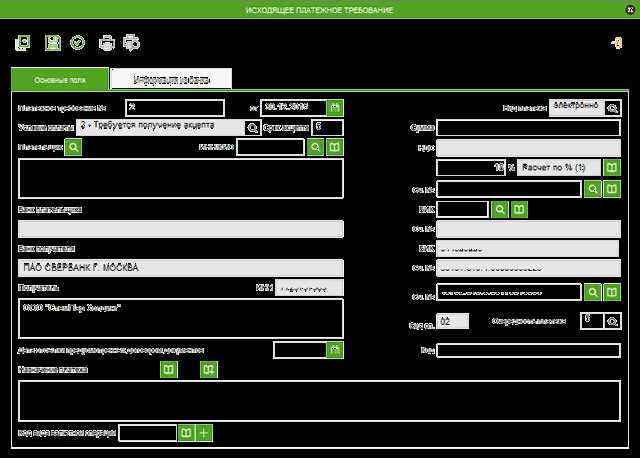Switch to the Информация из банка tab

pos(171,79)
